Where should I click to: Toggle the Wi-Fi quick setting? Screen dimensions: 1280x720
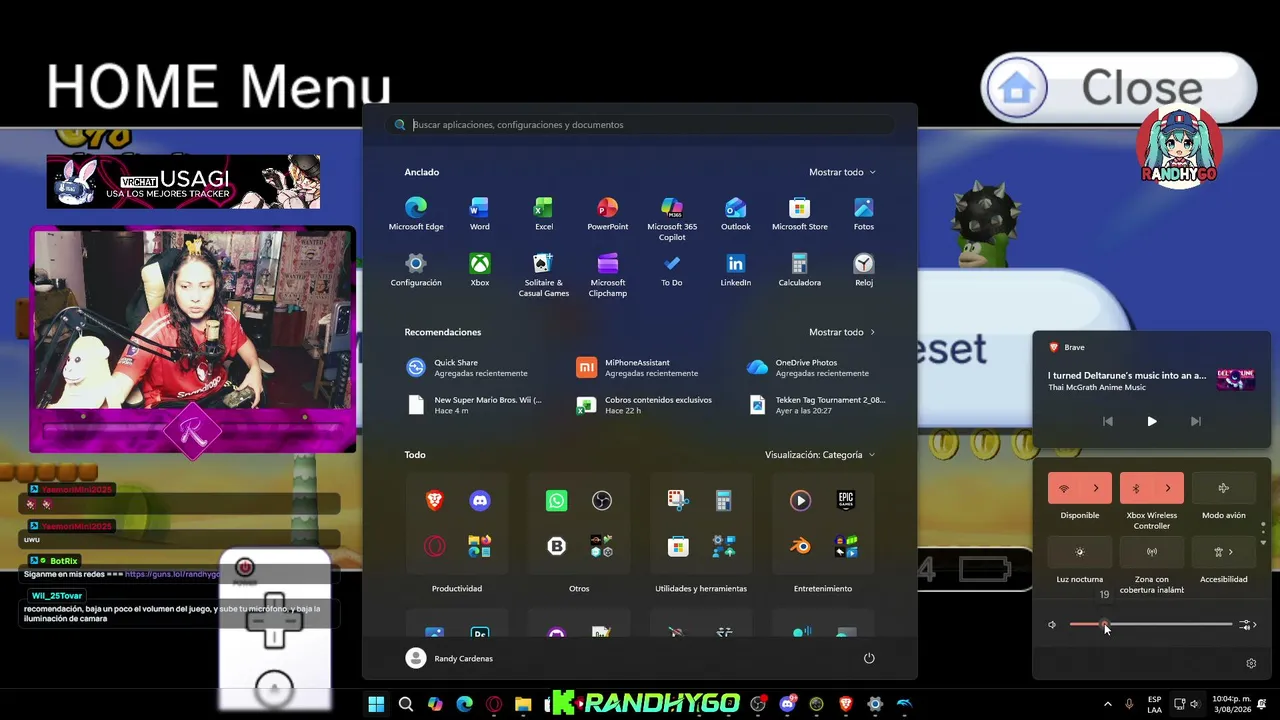1064,488
